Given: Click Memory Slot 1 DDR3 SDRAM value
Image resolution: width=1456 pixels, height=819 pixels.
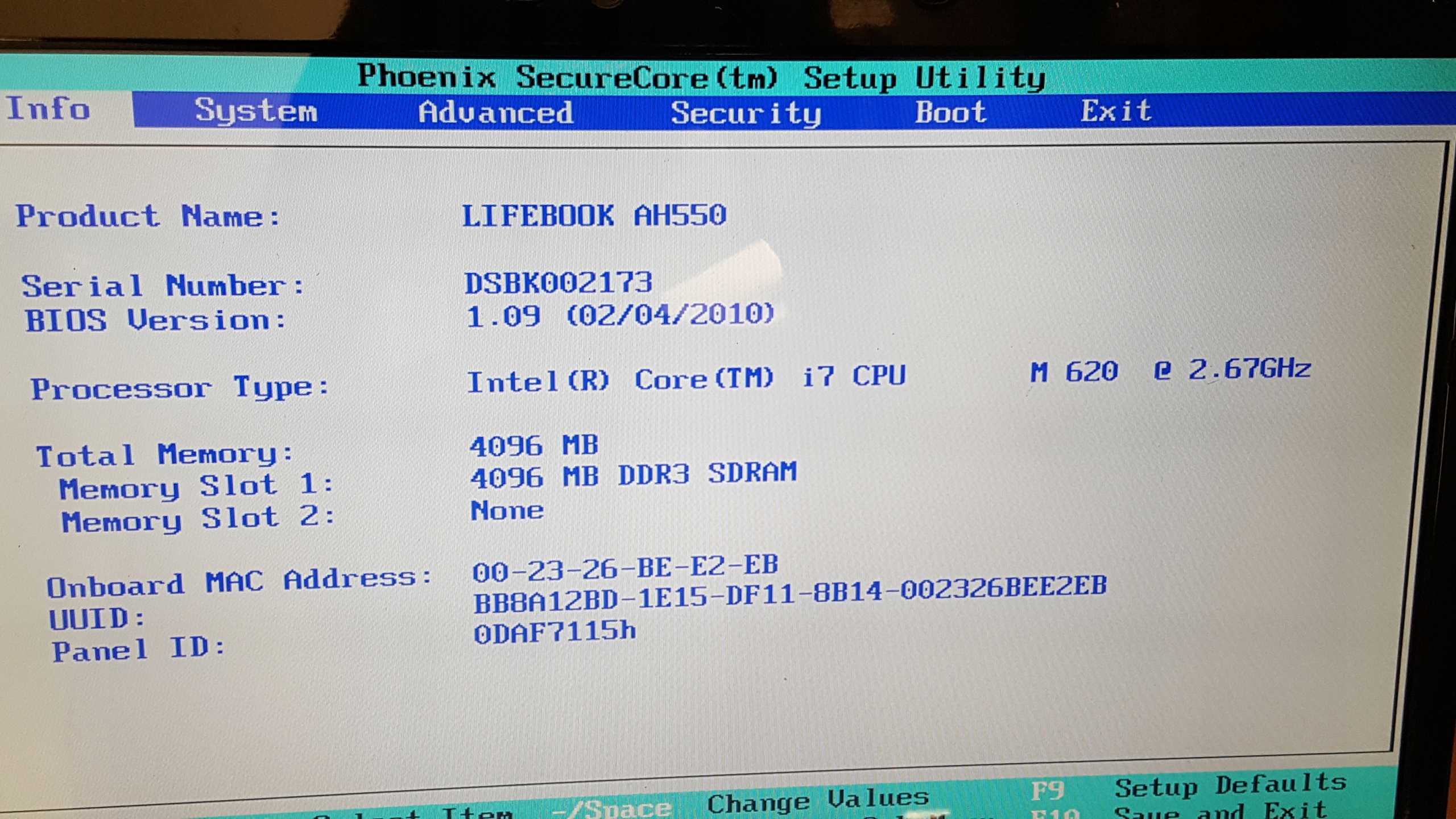Looking at the screenshot, I should pos(634,475).
